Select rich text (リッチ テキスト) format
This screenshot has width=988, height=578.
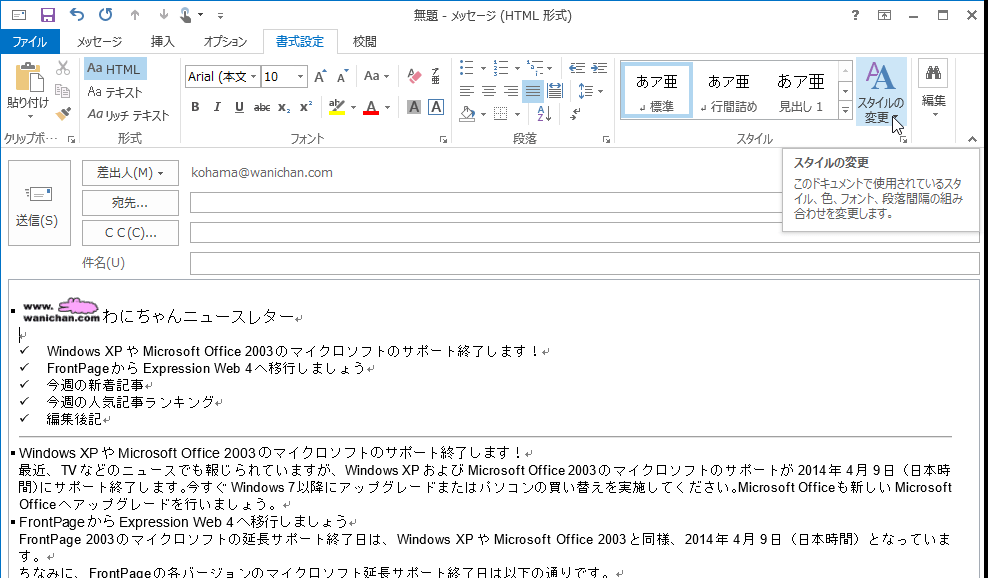pyautogui.click(x=128, y=115)
